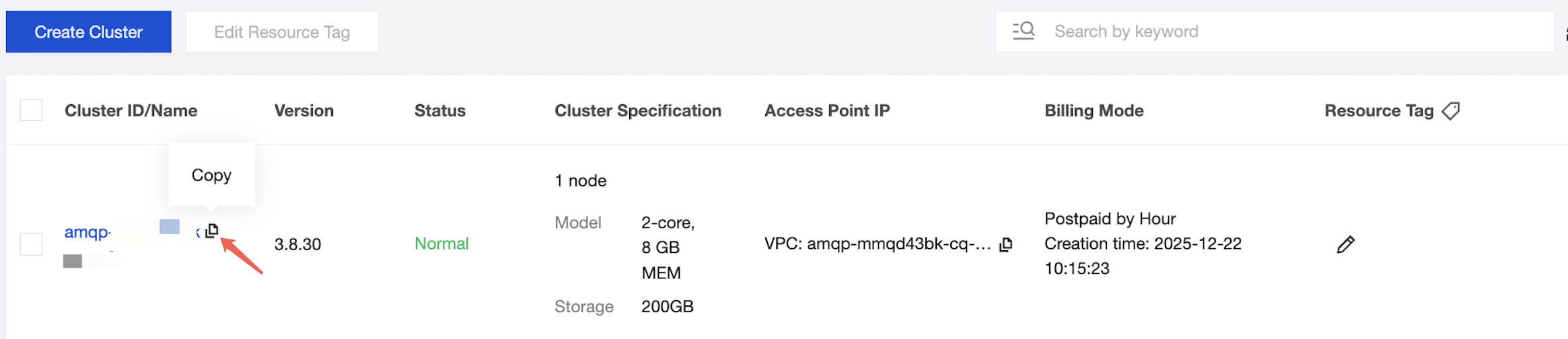Select the amqp cluster row checkbox

click(31, 244)
